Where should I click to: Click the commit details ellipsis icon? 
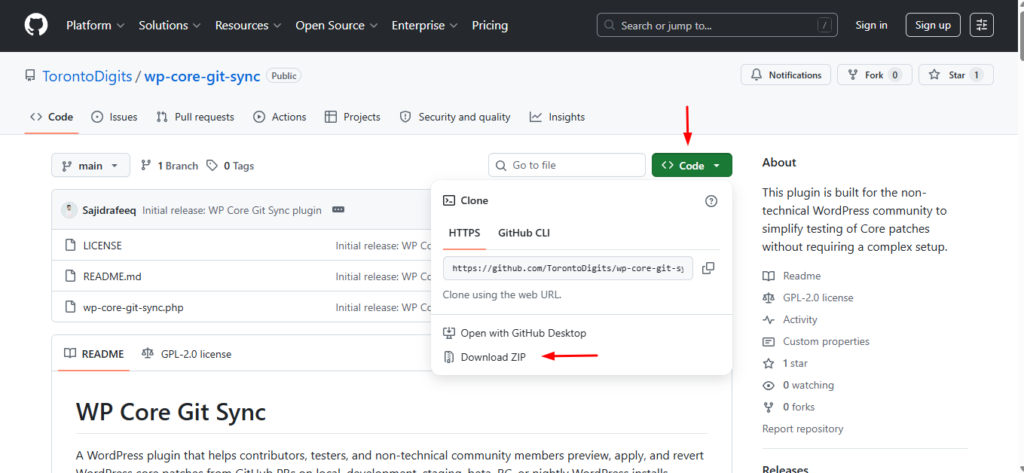click(338, 210)
